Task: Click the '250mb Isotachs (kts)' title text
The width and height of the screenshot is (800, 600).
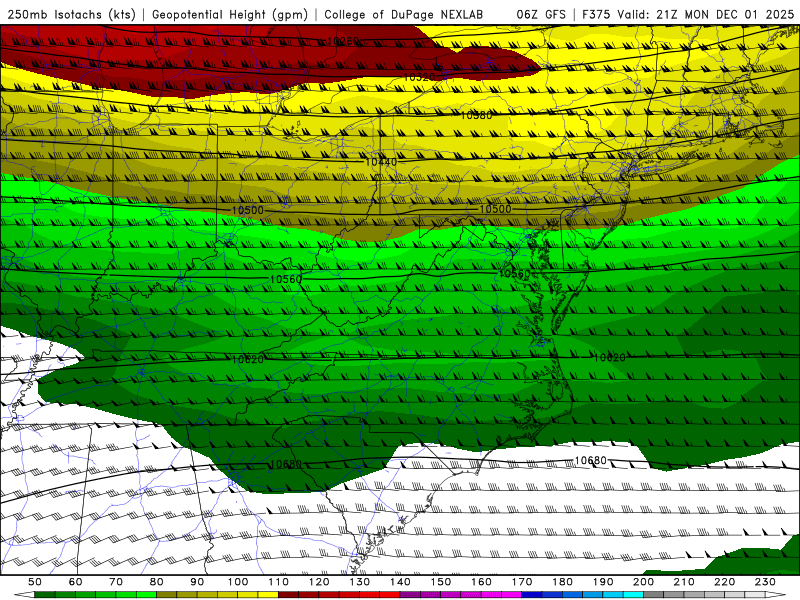Action: tap(71, 14)
